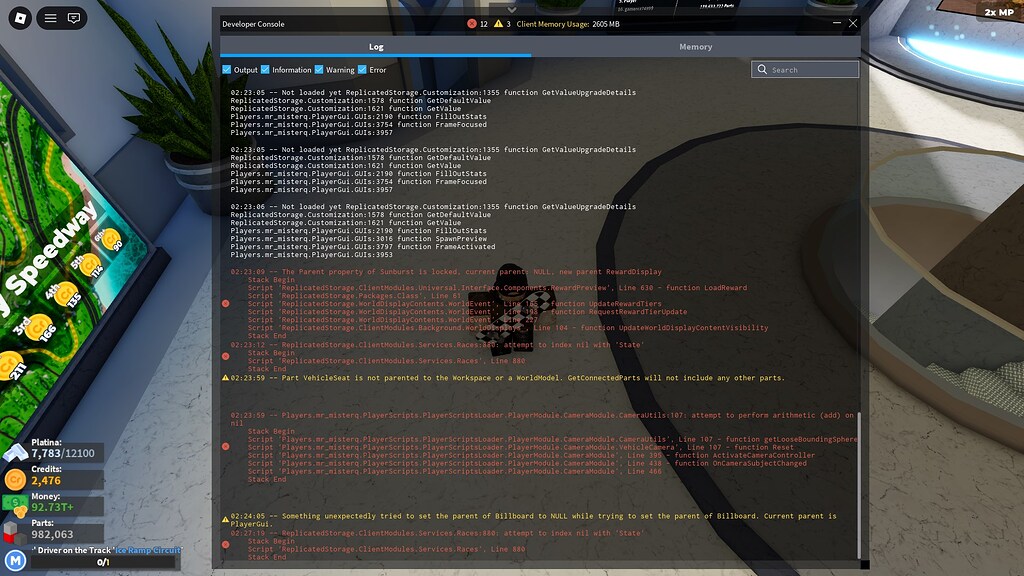Viewport: 1024px width, 576px height.
Task: Click the blue M mission icon
Action: (x=15, y=560)
